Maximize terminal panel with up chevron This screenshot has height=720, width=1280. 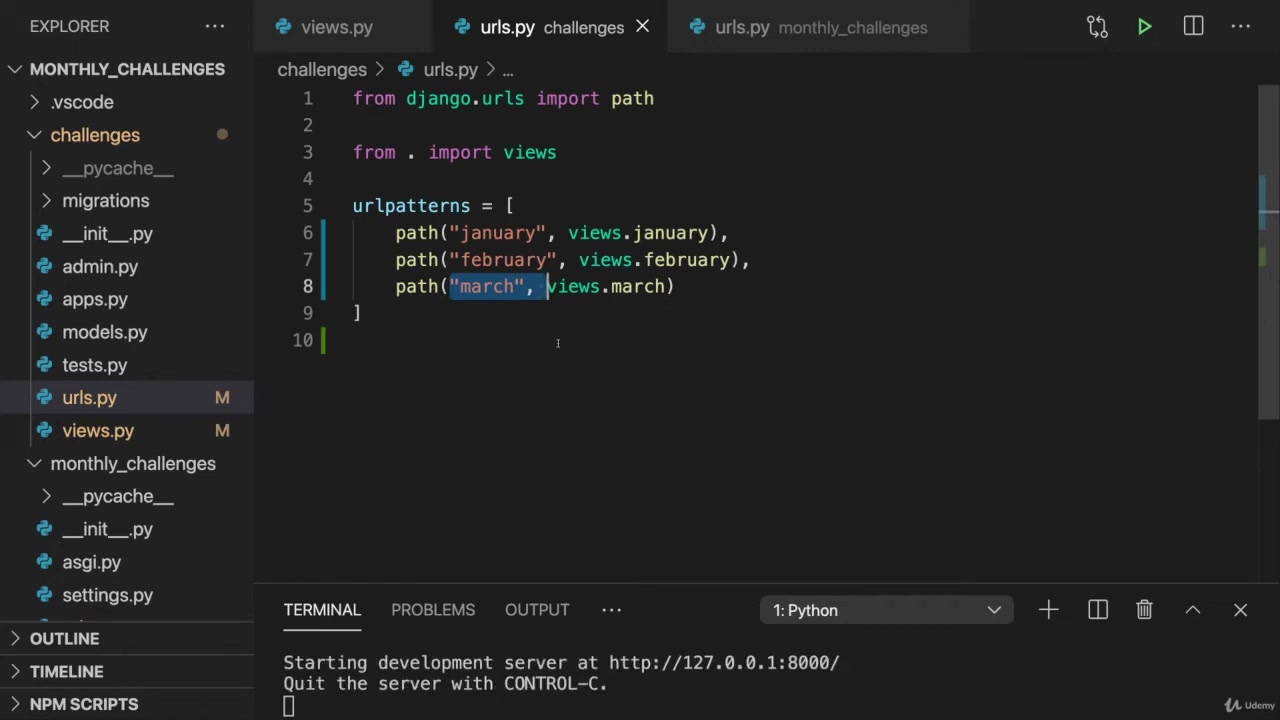pyautogui.click(x=1193, y=610)
